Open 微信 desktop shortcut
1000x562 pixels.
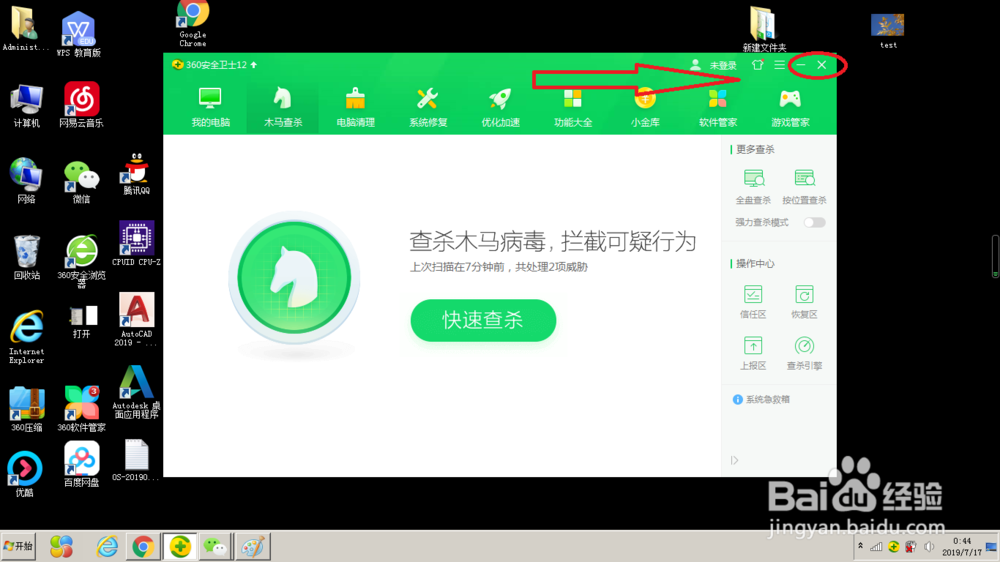pyautogui.click(x=81, y=181)
